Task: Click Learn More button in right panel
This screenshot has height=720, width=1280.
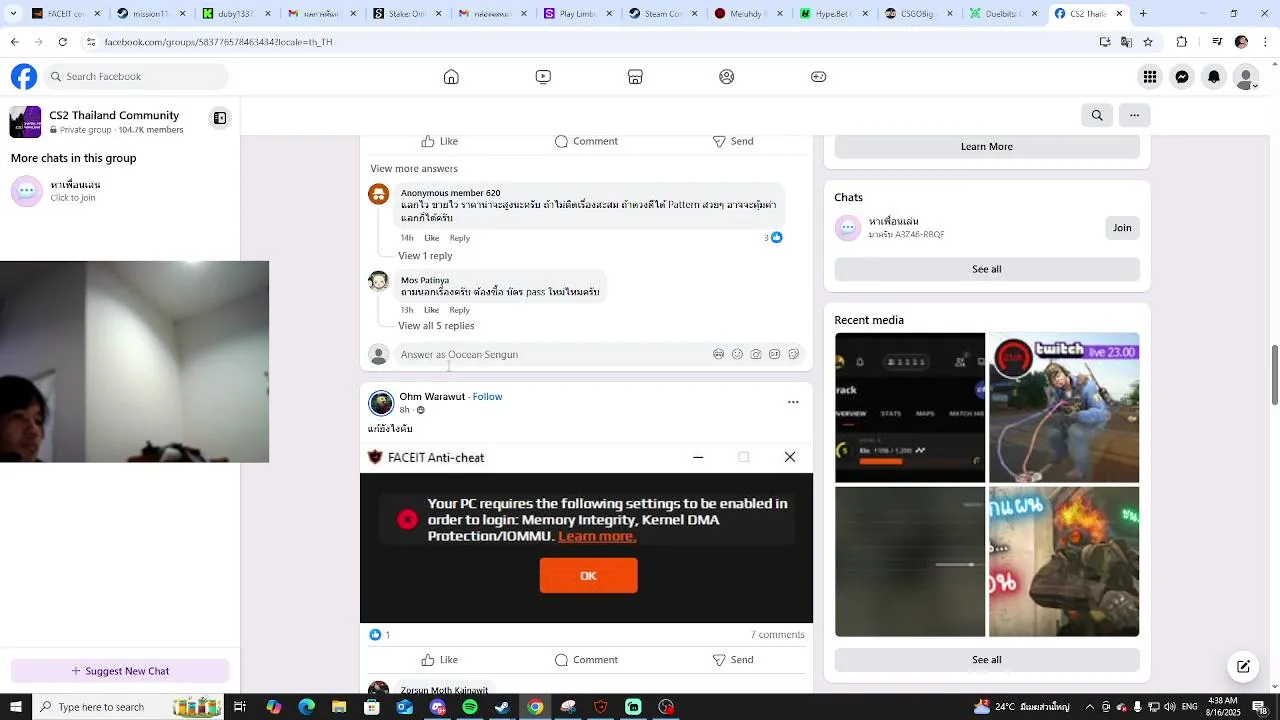Action: click(987, 147)
